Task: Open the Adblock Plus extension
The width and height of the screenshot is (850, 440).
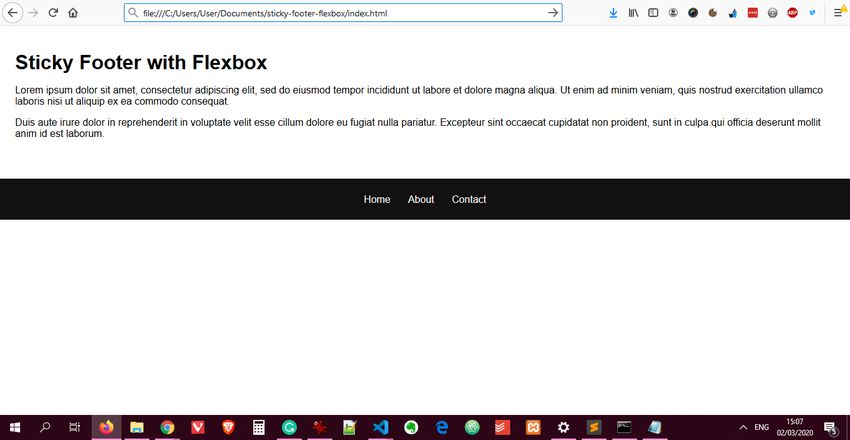Action: click(x=793, y=13)
